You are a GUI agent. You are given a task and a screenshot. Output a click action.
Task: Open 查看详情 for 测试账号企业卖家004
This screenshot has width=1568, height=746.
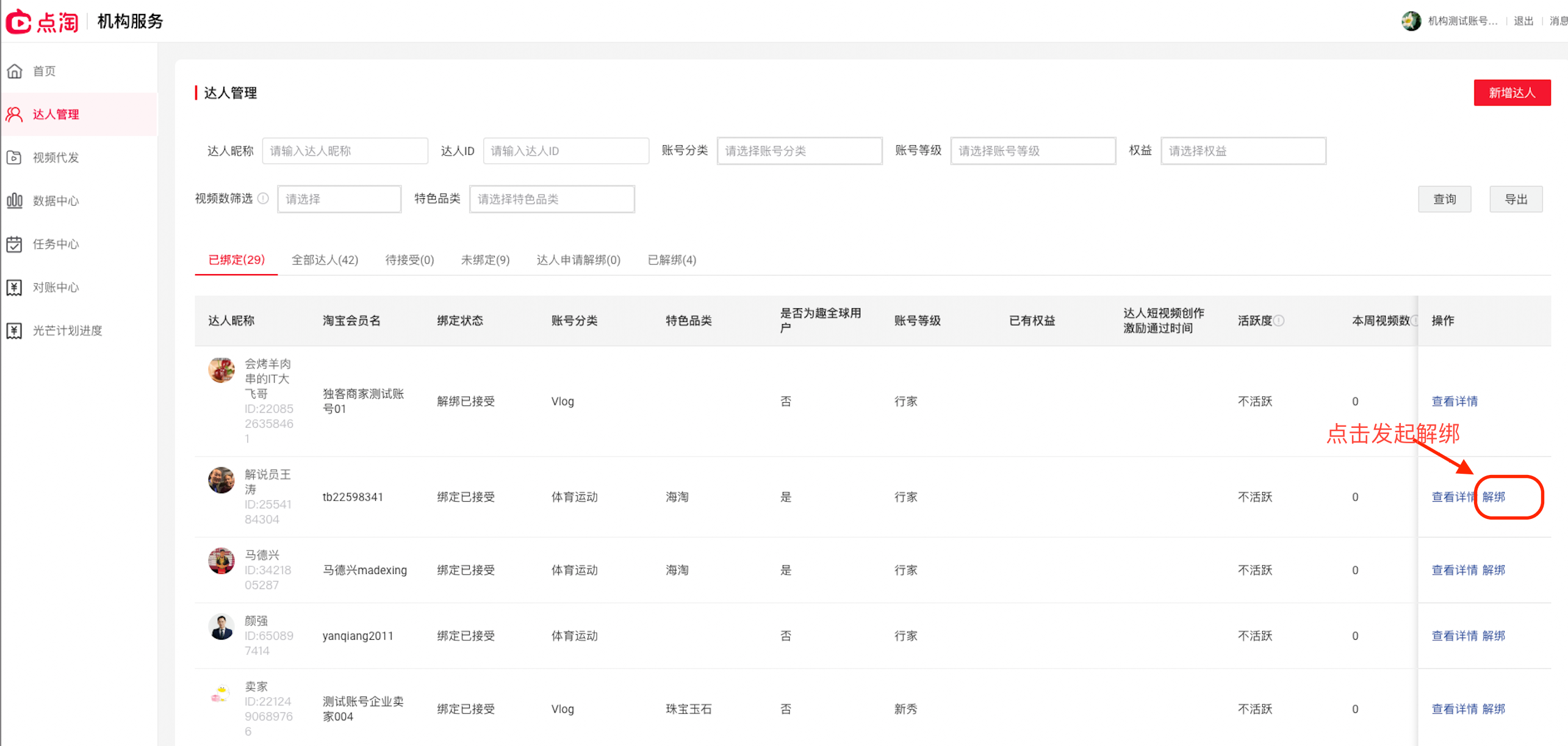1455,710
